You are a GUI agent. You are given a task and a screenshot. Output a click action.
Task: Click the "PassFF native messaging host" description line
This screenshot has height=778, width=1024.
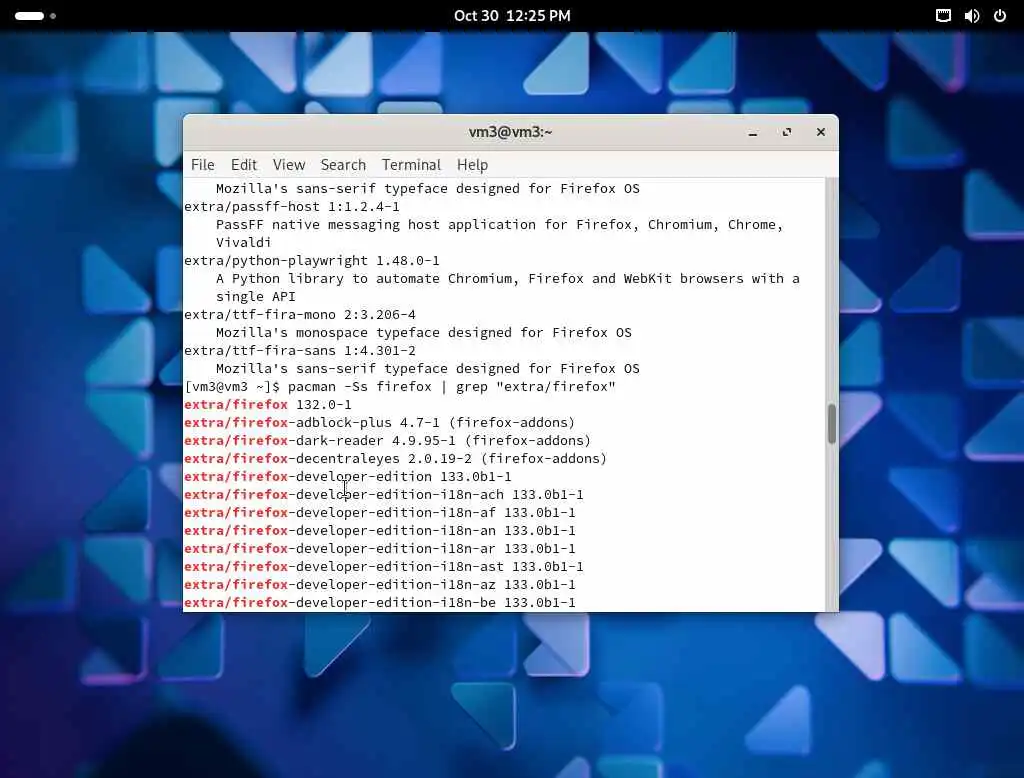click(x=500, y=225)
